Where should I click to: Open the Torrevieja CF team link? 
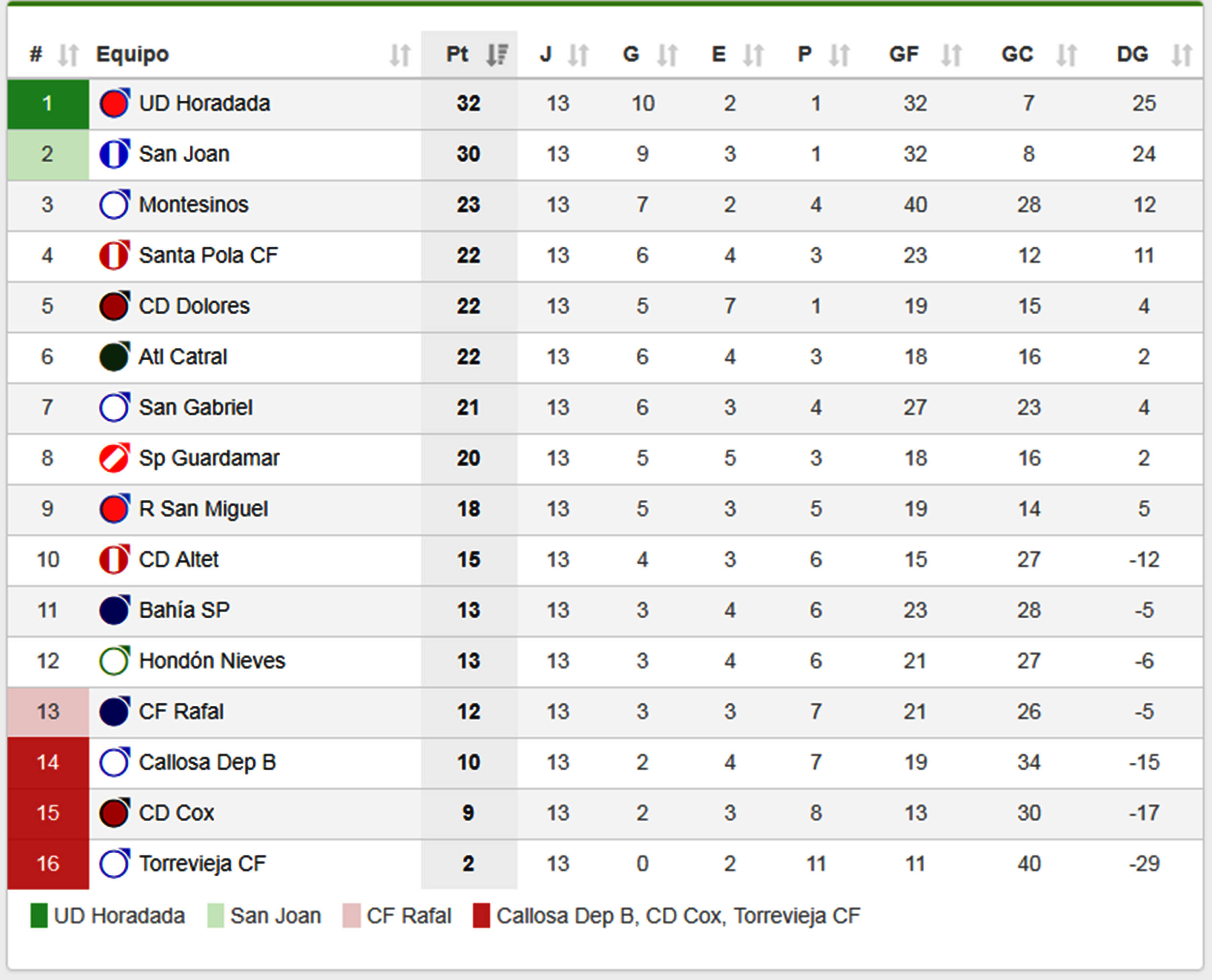(x=202, y=864)
